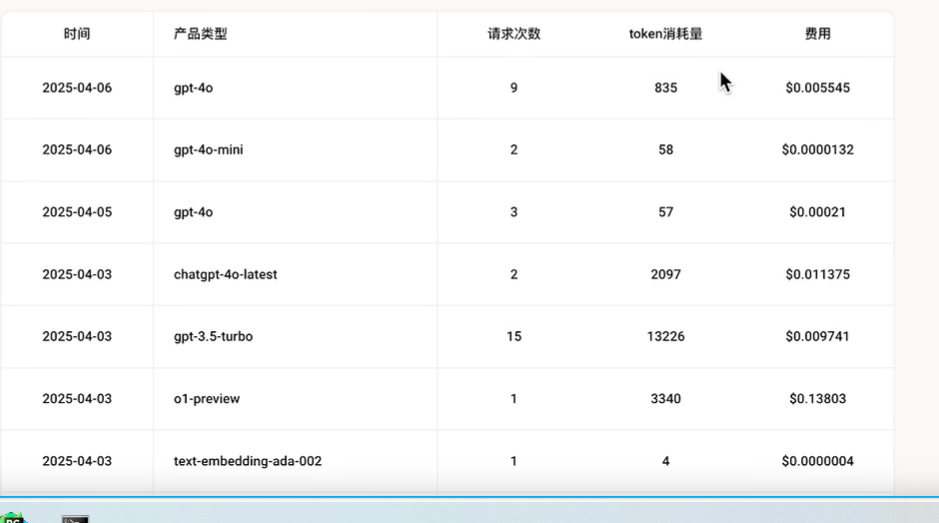Viewport: 939px width, 523px height.
Task: Select the date in the o1-preview row
Action: click(x=77, y=399)
